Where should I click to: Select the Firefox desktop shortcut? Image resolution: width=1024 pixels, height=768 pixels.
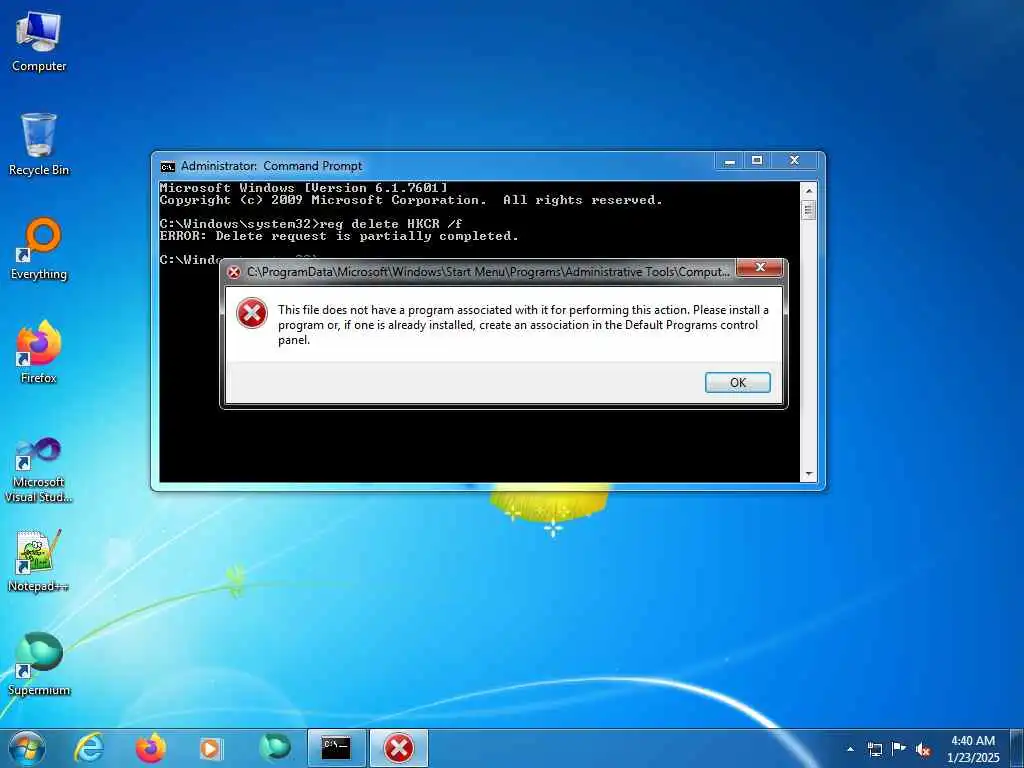coord(39,352)
